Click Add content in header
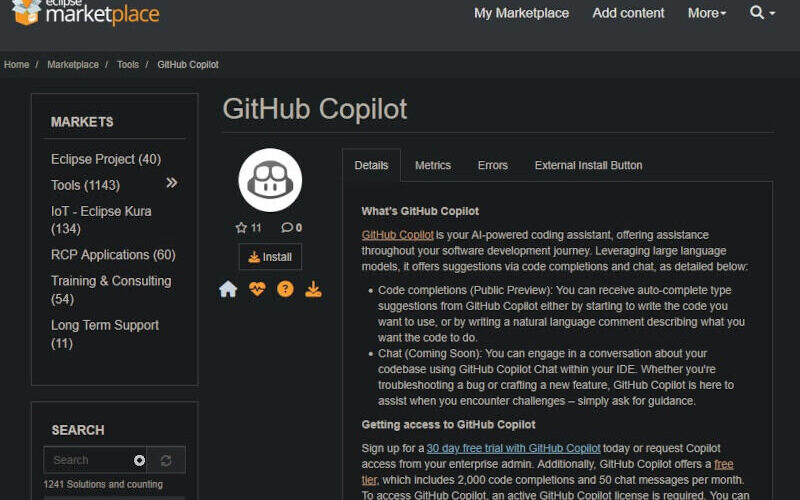Image resolution: width=800 pixels, height=500 pixels. [x=628, y=13]
